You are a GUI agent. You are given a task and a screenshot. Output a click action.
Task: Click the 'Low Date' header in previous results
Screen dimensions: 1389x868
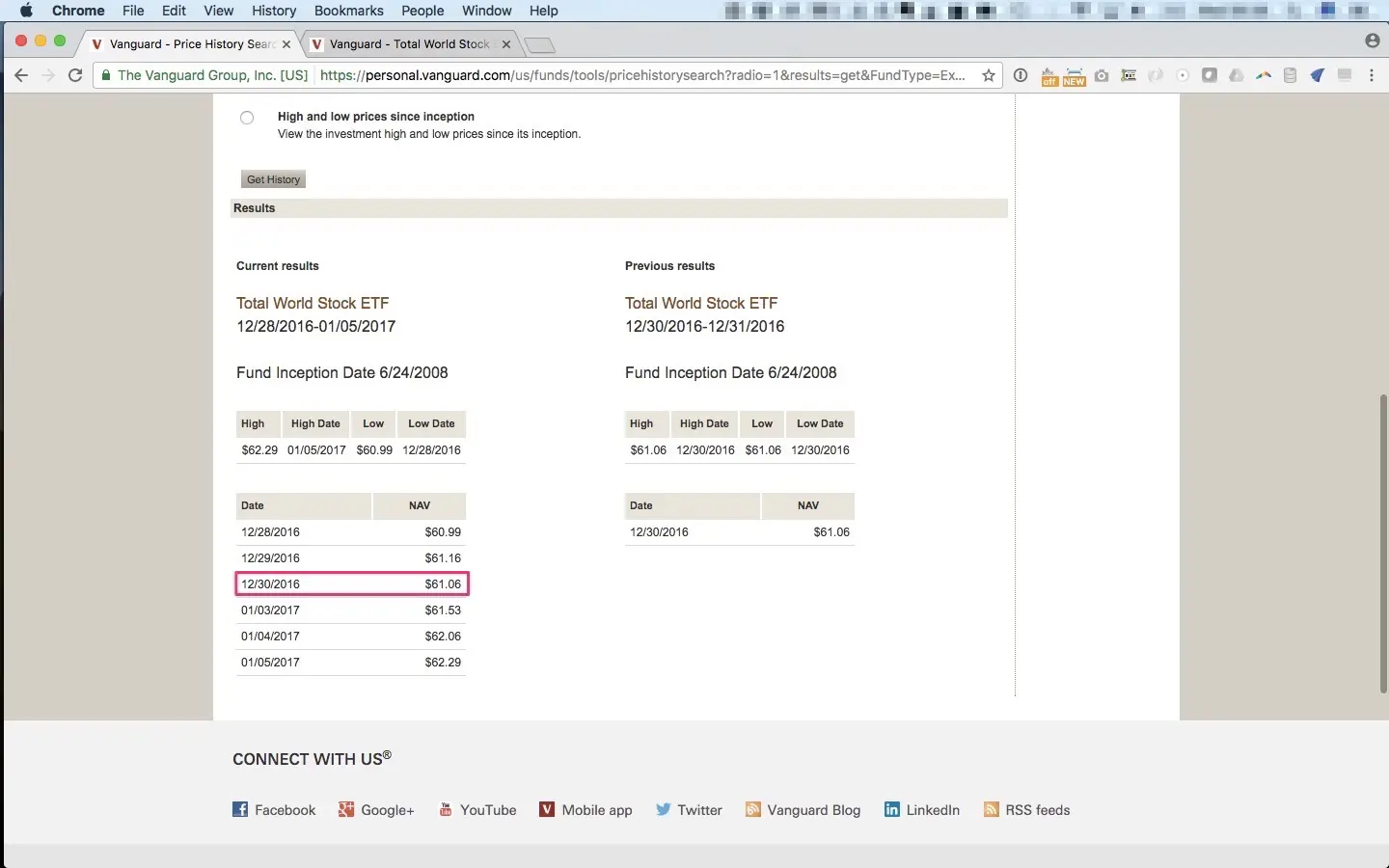820,423
